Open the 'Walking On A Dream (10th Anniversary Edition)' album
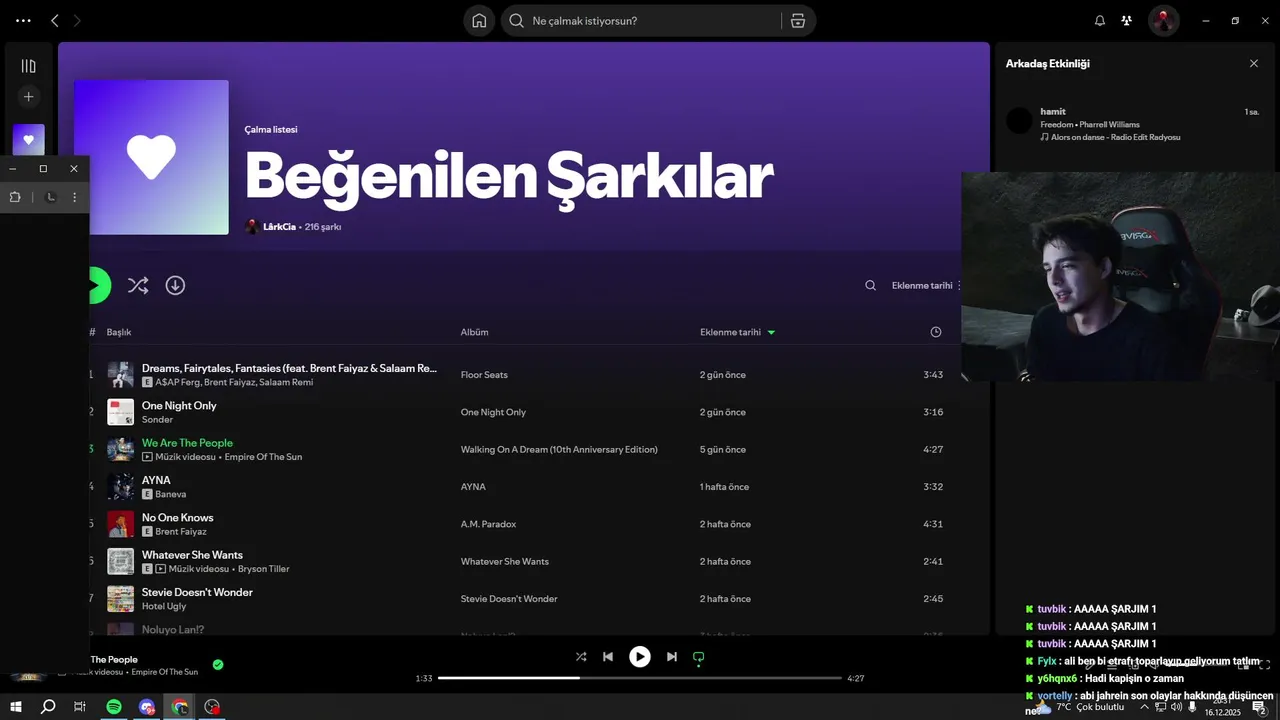 559,450
